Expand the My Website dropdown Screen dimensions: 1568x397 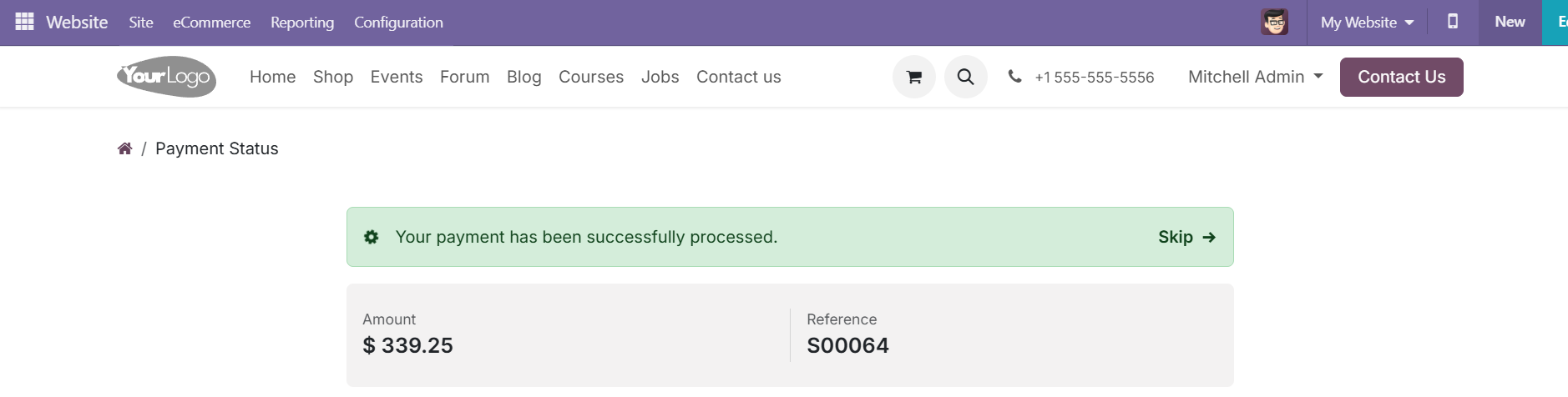tap(1367, 23)
